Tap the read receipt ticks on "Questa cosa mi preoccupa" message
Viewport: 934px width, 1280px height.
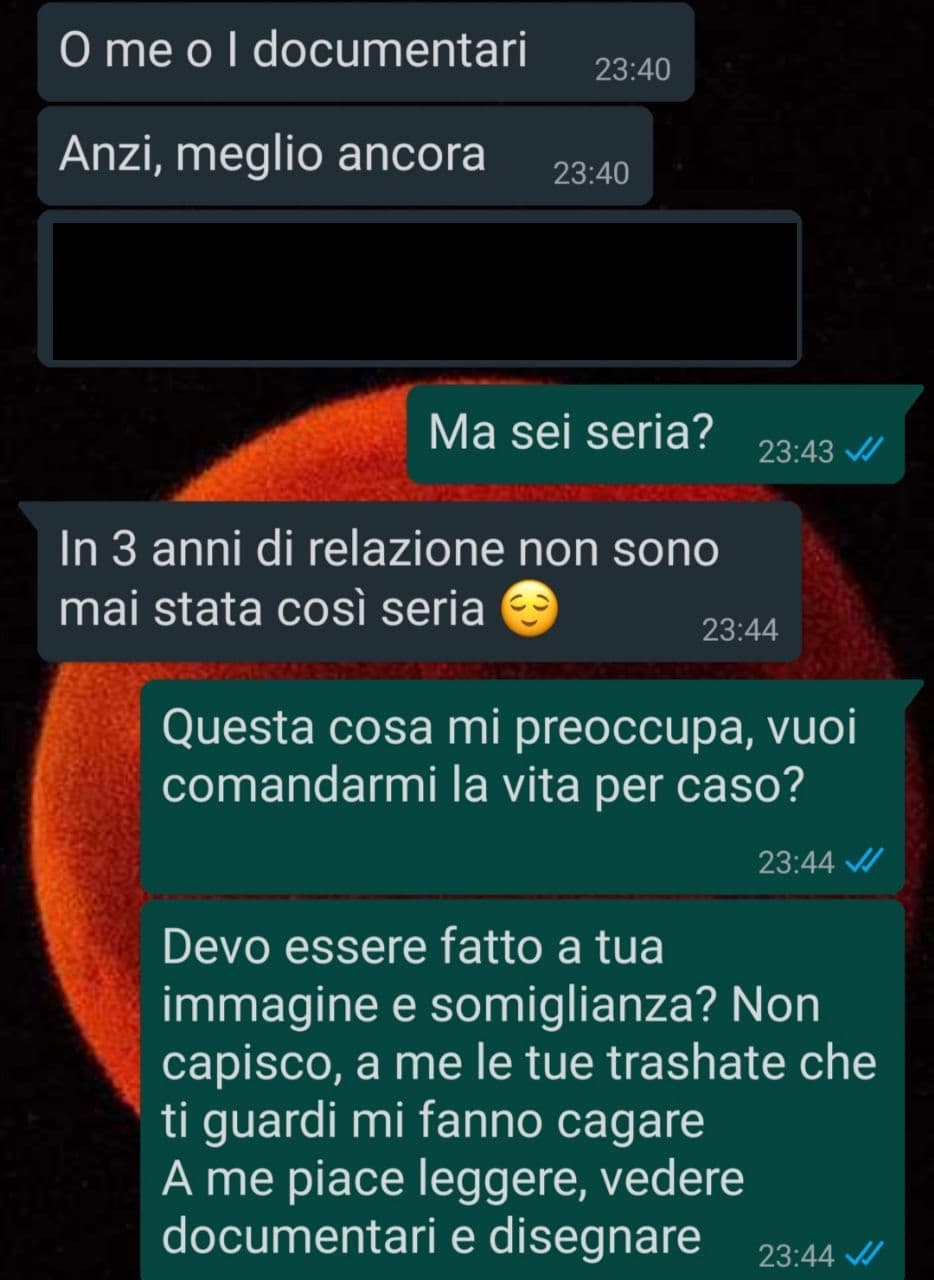pos(863,862)
